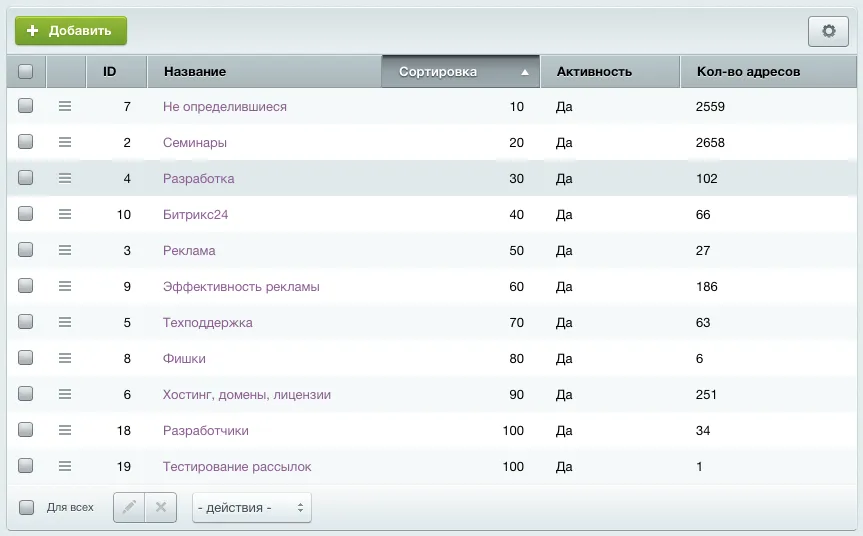This screenshot has width=863, height=536.
Task: Open the Хостинг, домены, лицензии link
Action: coord(246,394)
